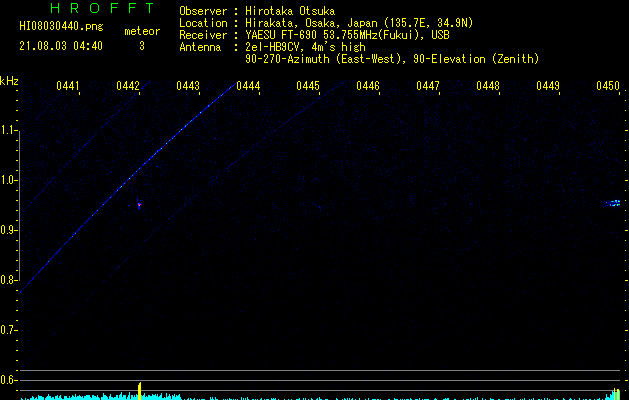This screenshot has height=400, width=629.
Task: Click the meteor count value 3
Action: tap(142, 46)
